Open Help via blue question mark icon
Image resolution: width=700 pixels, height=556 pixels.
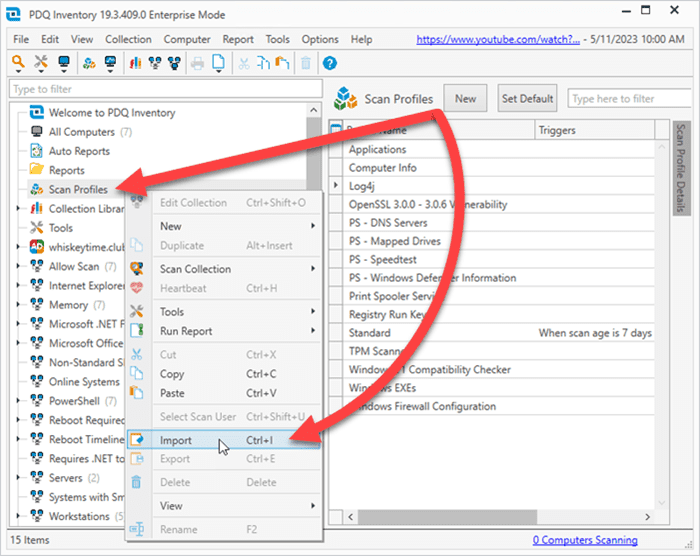329,63
